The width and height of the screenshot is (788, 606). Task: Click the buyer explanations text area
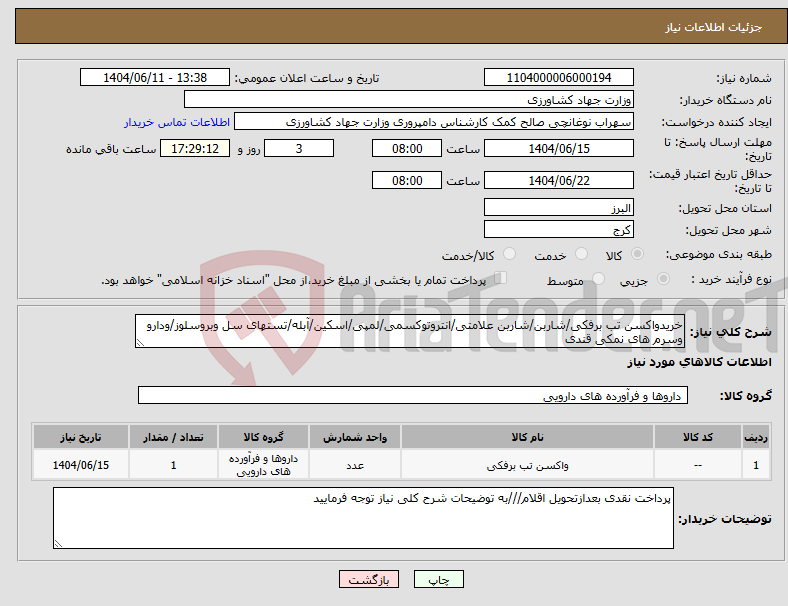tap(363, 518)
